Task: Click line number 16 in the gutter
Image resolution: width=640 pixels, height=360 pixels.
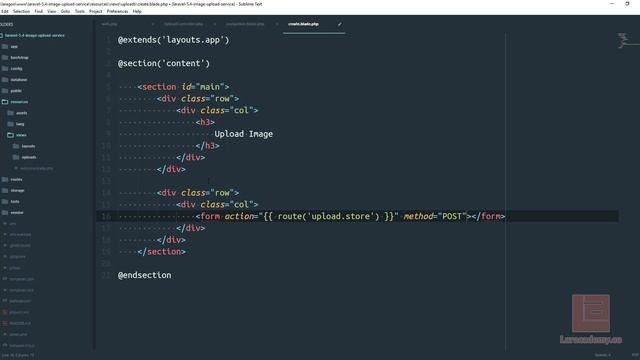Action: click(106, 216)
